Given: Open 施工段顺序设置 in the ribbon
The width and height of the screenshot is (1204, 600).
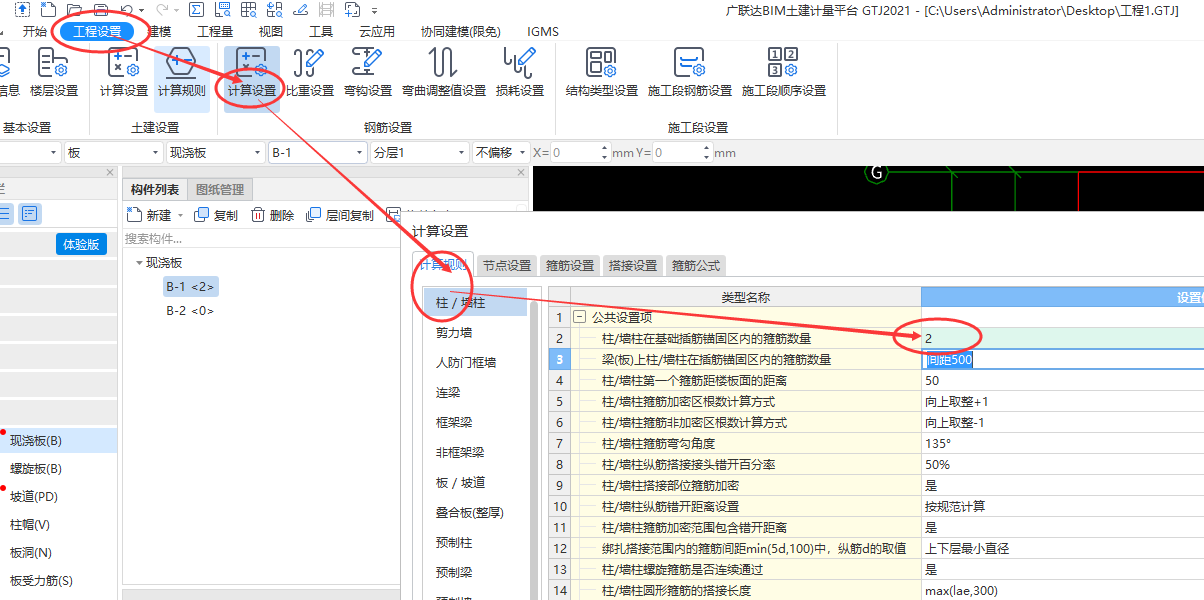Looking at the screenshot, I should pos(784,72).
